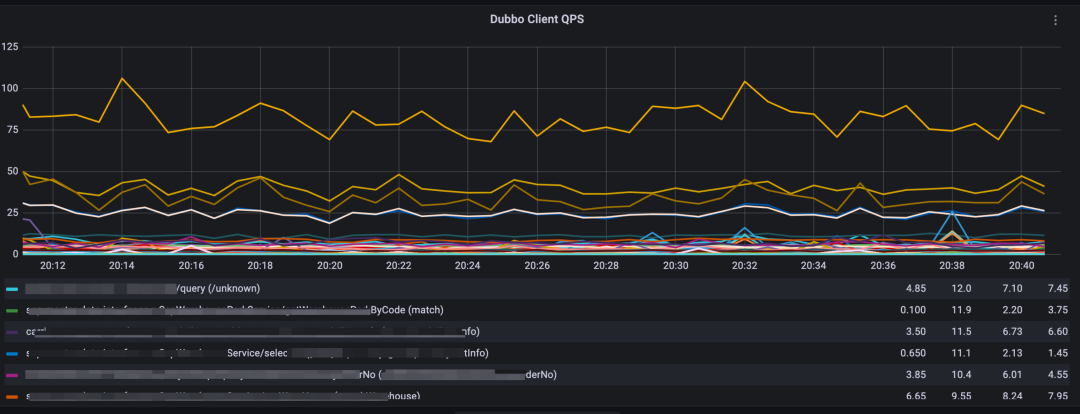Click the 20:14 time label on the x-axis
The width and height of the screenshot is (1080, 414).
pyautogui.click(x=121, y=265)
